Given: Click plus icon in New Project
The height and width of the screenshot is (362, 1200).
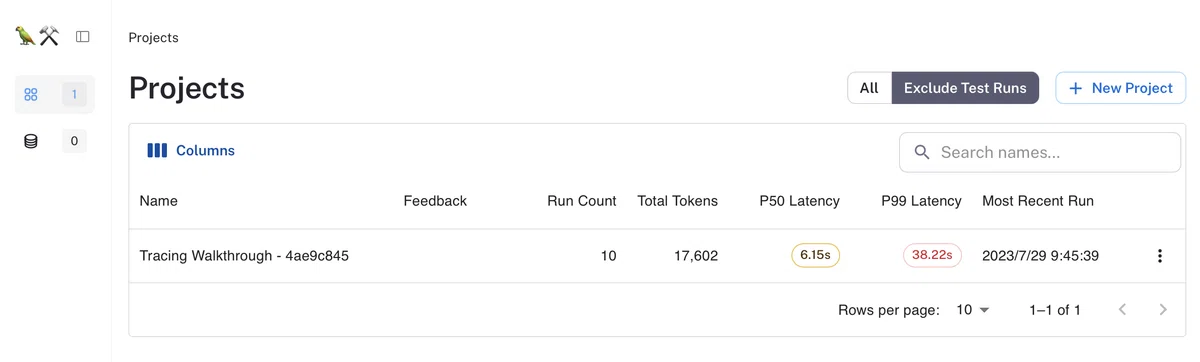Looking at the screenshot, I should (x=1076, y=88).
